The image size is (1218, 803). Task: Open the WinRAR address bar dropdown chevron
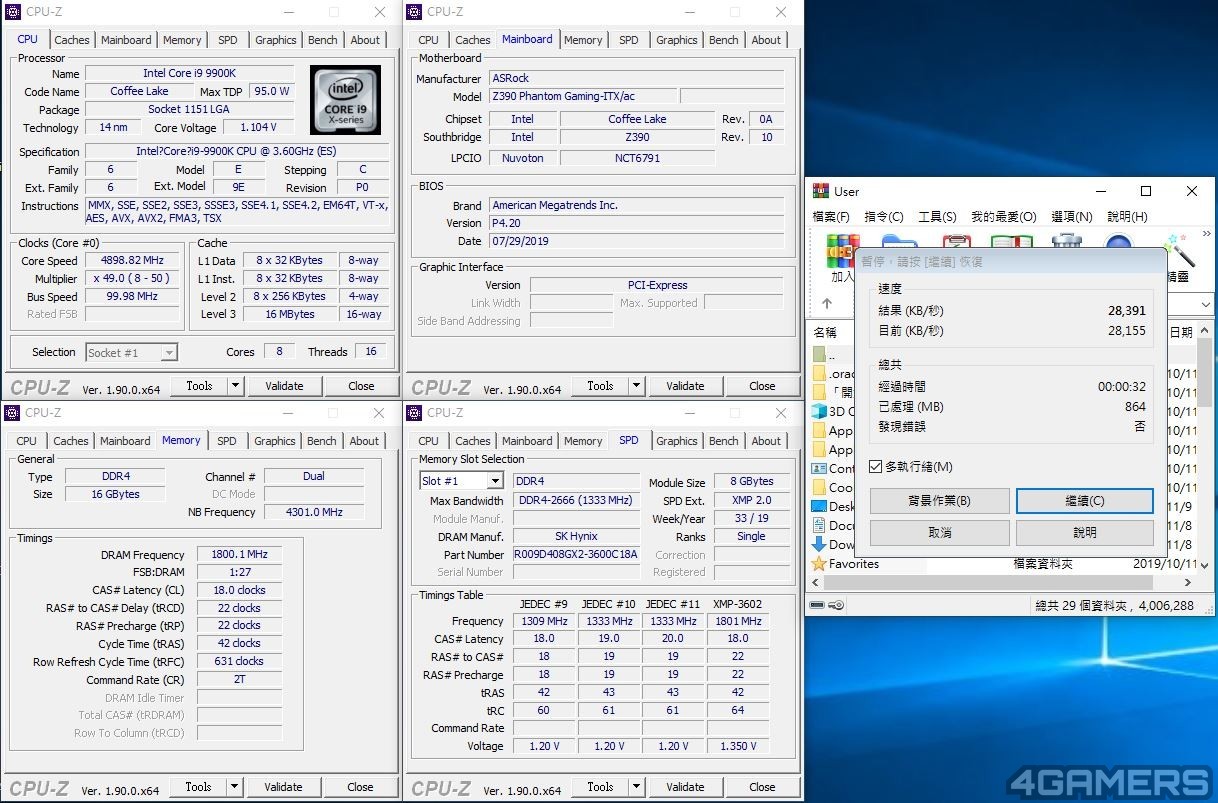pyautogui.click(x=1204, y=303)
